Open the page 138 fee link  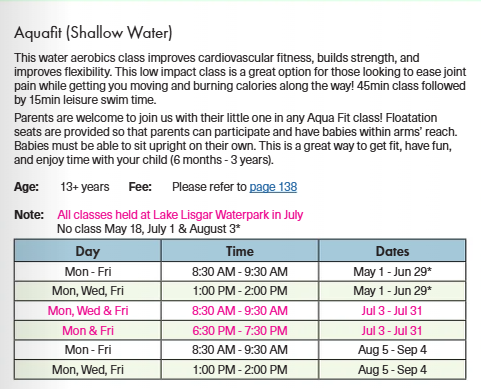273,187
